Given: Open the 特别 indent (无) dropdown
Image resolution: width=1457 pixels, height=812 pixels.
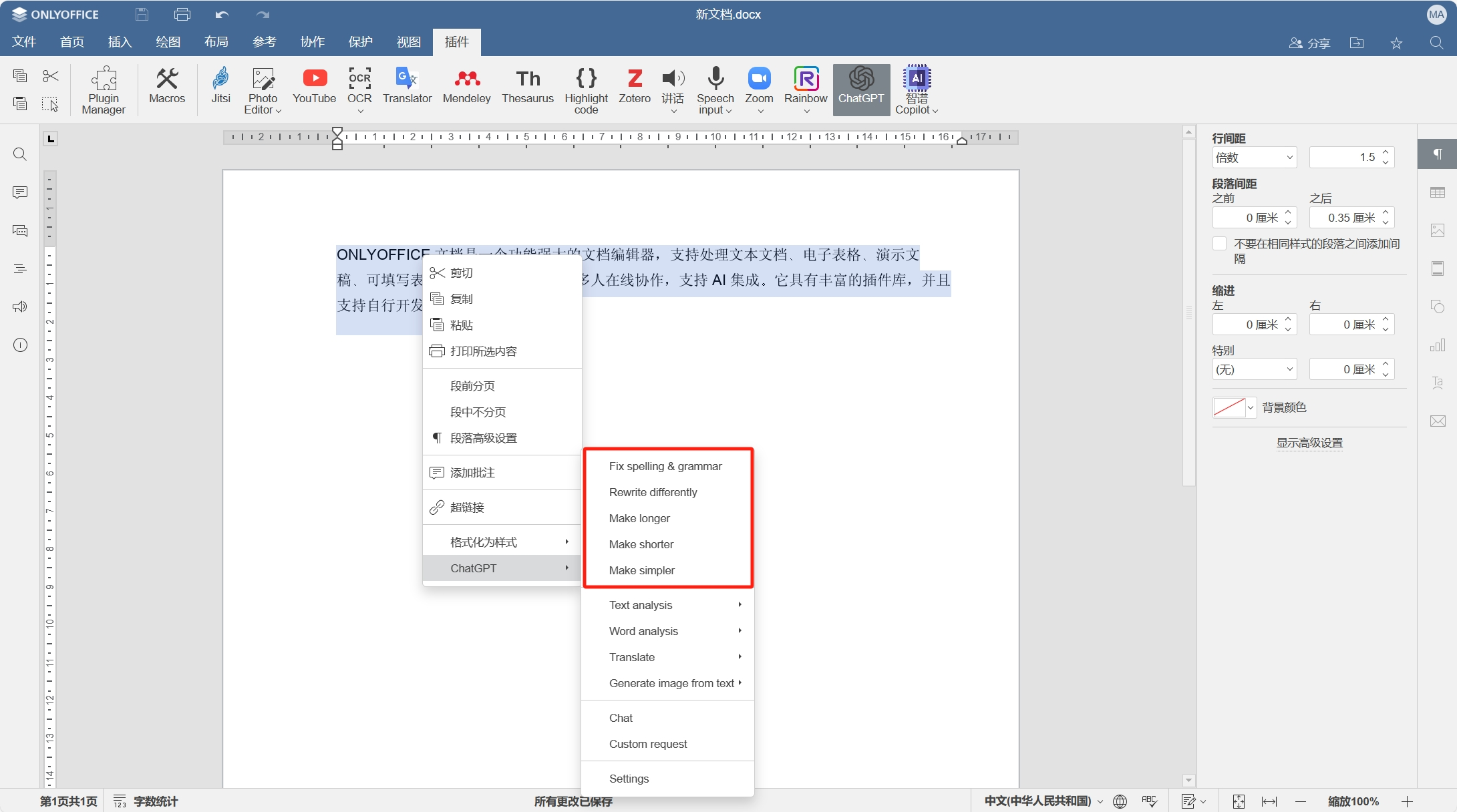Looking at the screenshot, I should pos(1255,369).
